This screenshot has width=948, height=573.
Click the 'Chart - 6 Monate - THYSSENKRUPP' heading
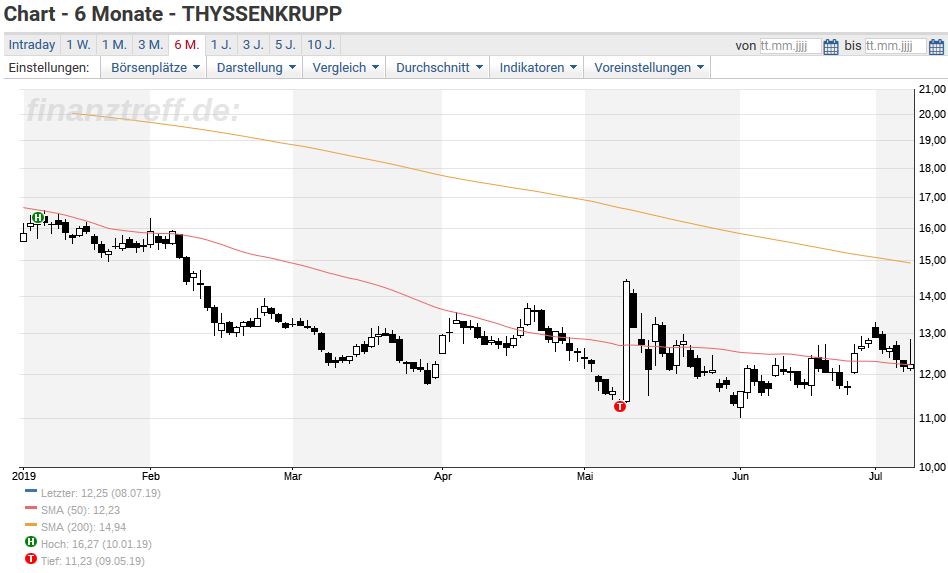tap(173, 14)
